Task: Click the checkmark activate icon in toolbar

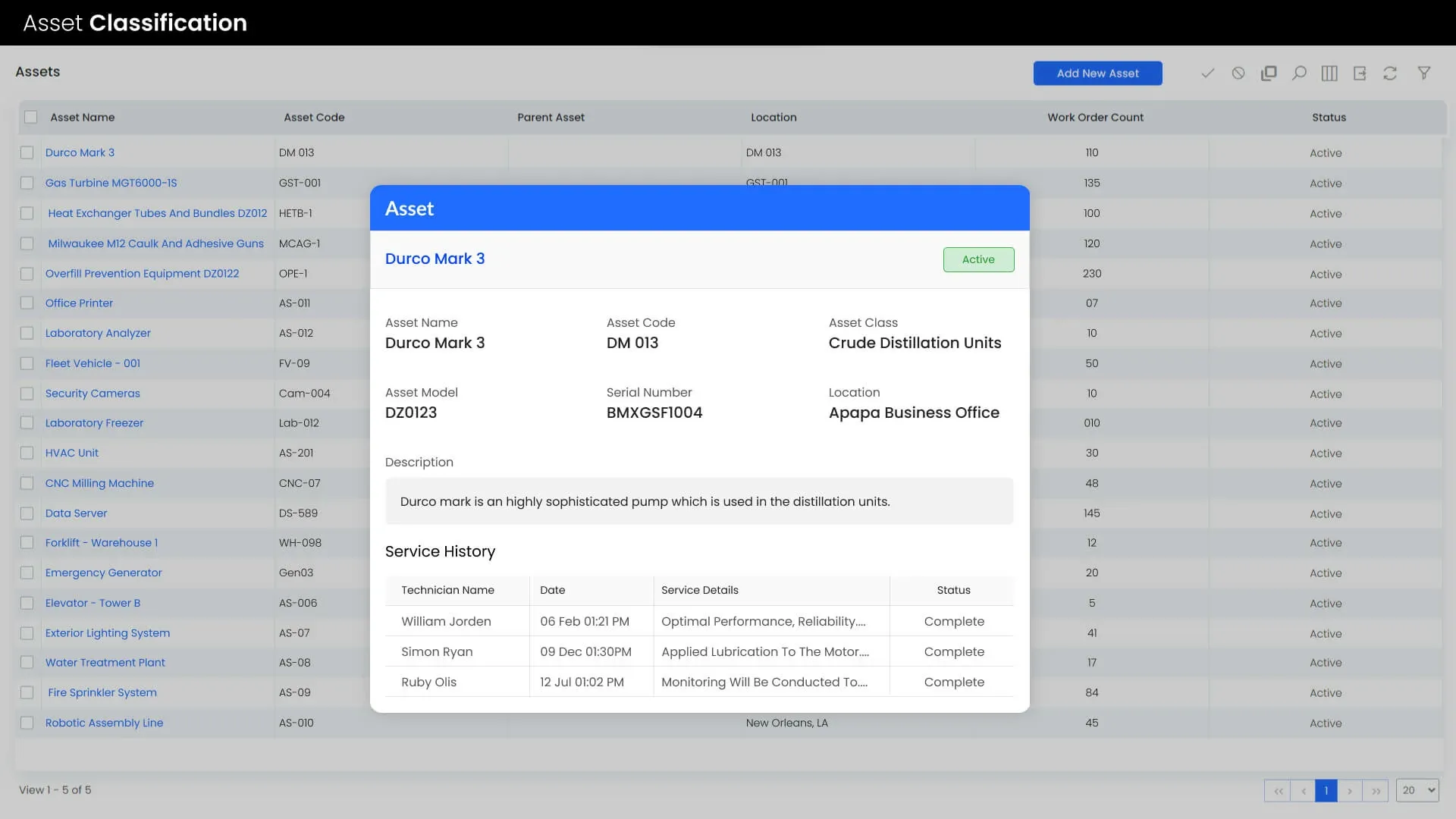Action: point(1208,73)
